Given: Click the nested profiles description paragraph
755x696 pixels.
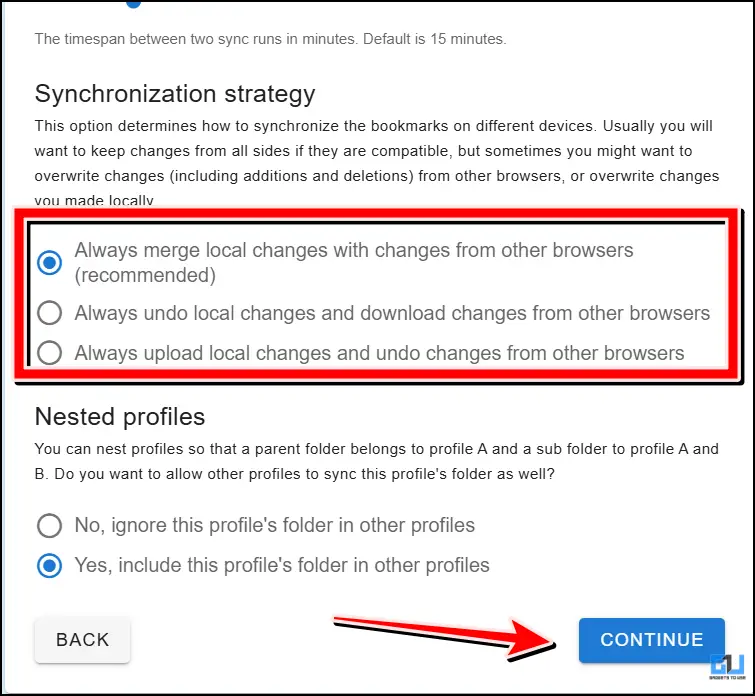Looking at the screenshot, I should (x=376, y=459).
